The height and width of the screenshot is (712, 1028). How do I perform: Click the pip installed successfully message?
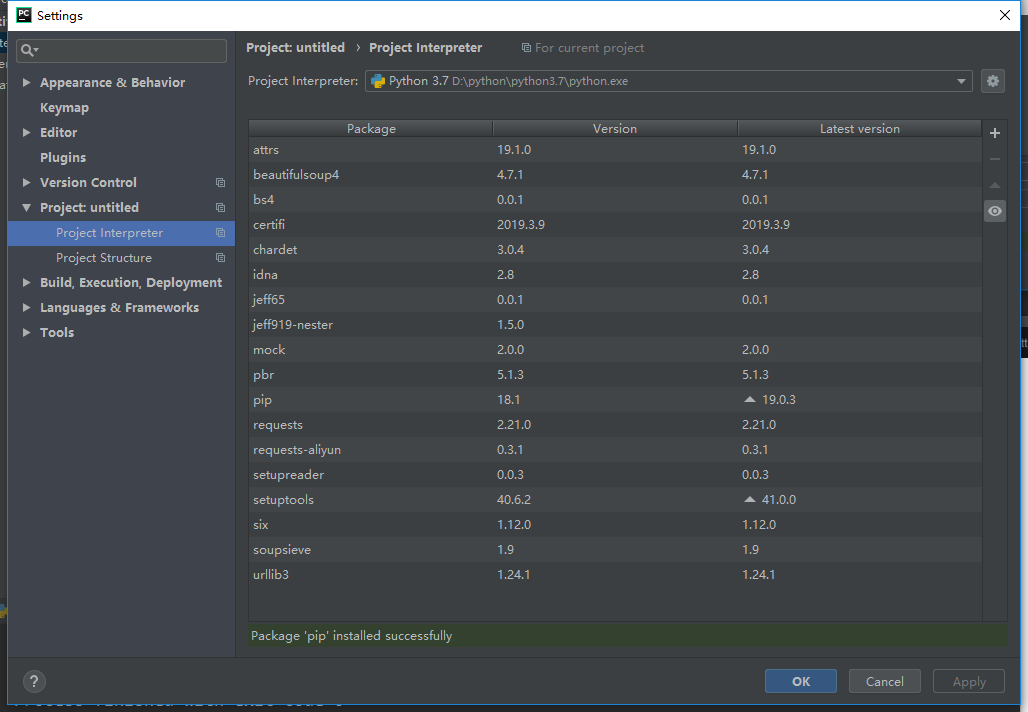[x=351, y=636]
